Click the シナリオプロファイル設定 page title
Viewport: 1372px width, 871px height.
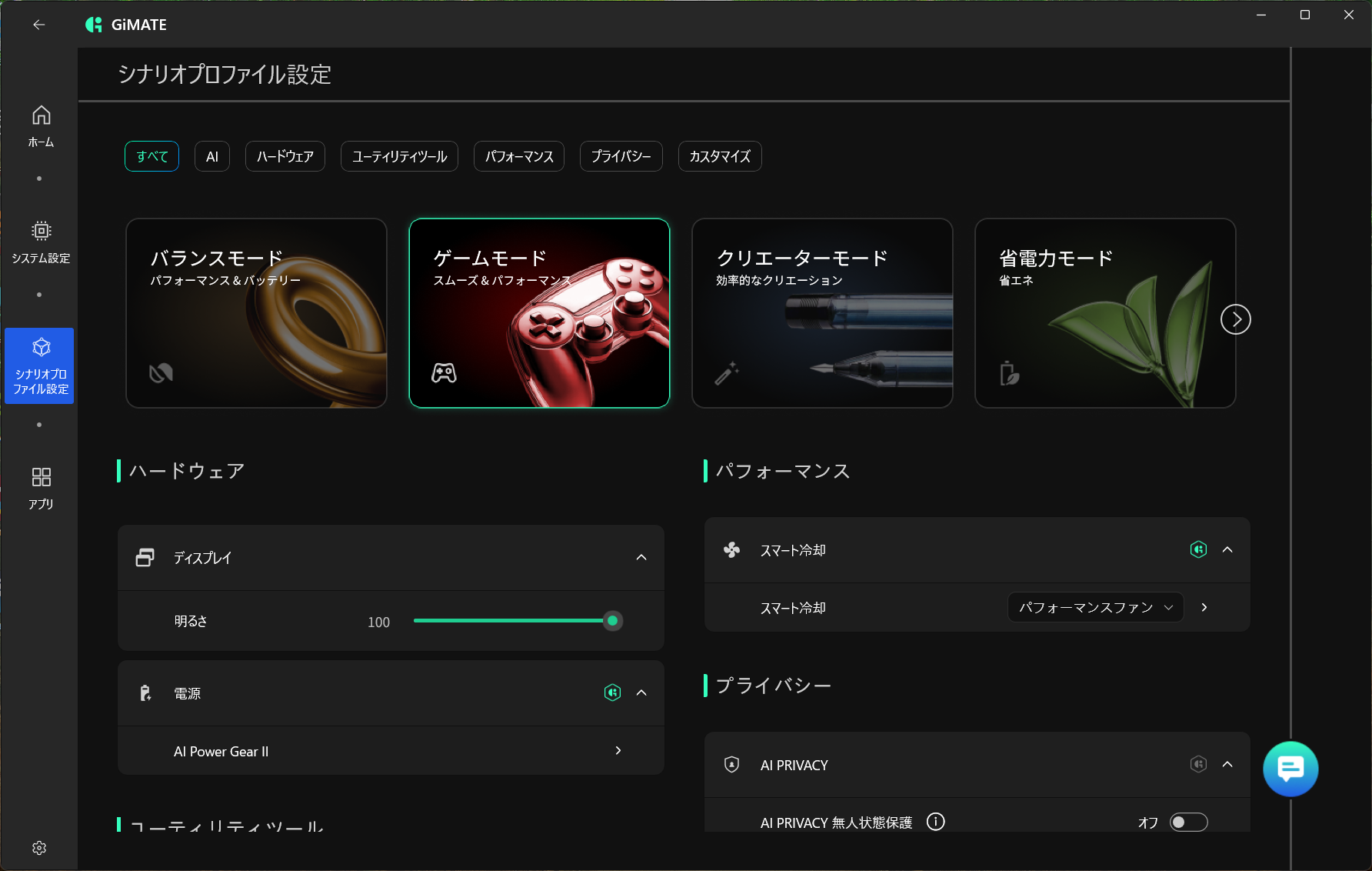[x=225, y=75]
